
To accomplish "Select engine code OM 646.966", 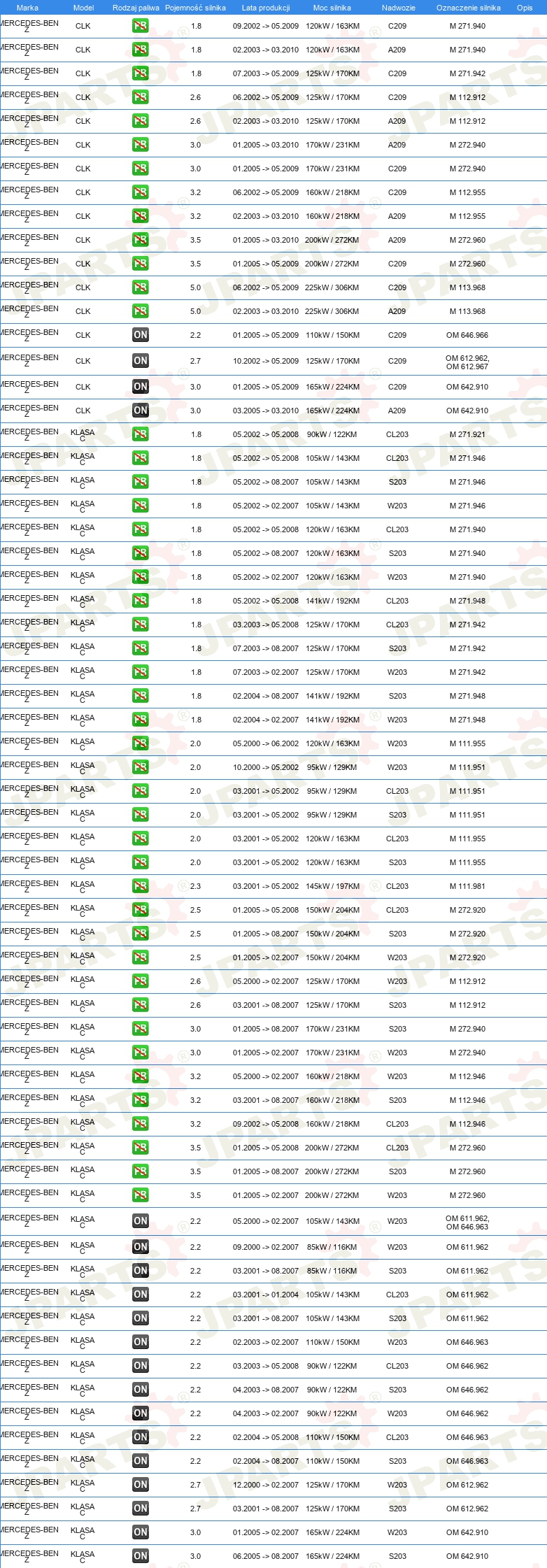I will [467, 335].
